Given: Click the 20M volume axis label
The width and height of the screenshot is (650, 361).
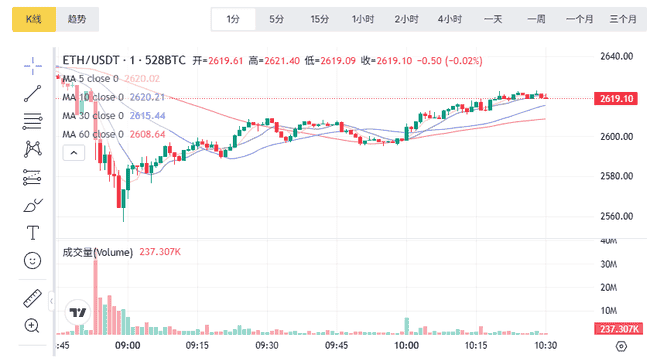Looking at the screenshot, I should point(609,288).
